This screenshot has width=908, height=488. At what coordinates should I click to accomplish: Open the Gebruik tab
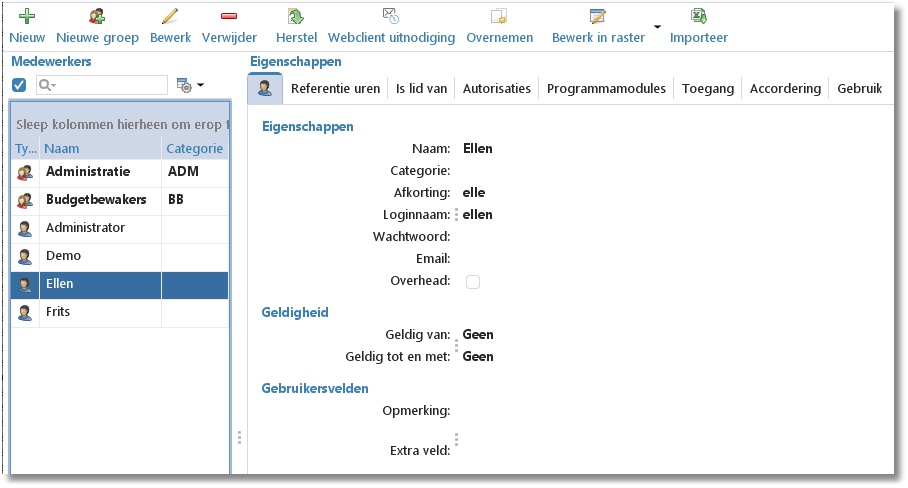(859, 89)
